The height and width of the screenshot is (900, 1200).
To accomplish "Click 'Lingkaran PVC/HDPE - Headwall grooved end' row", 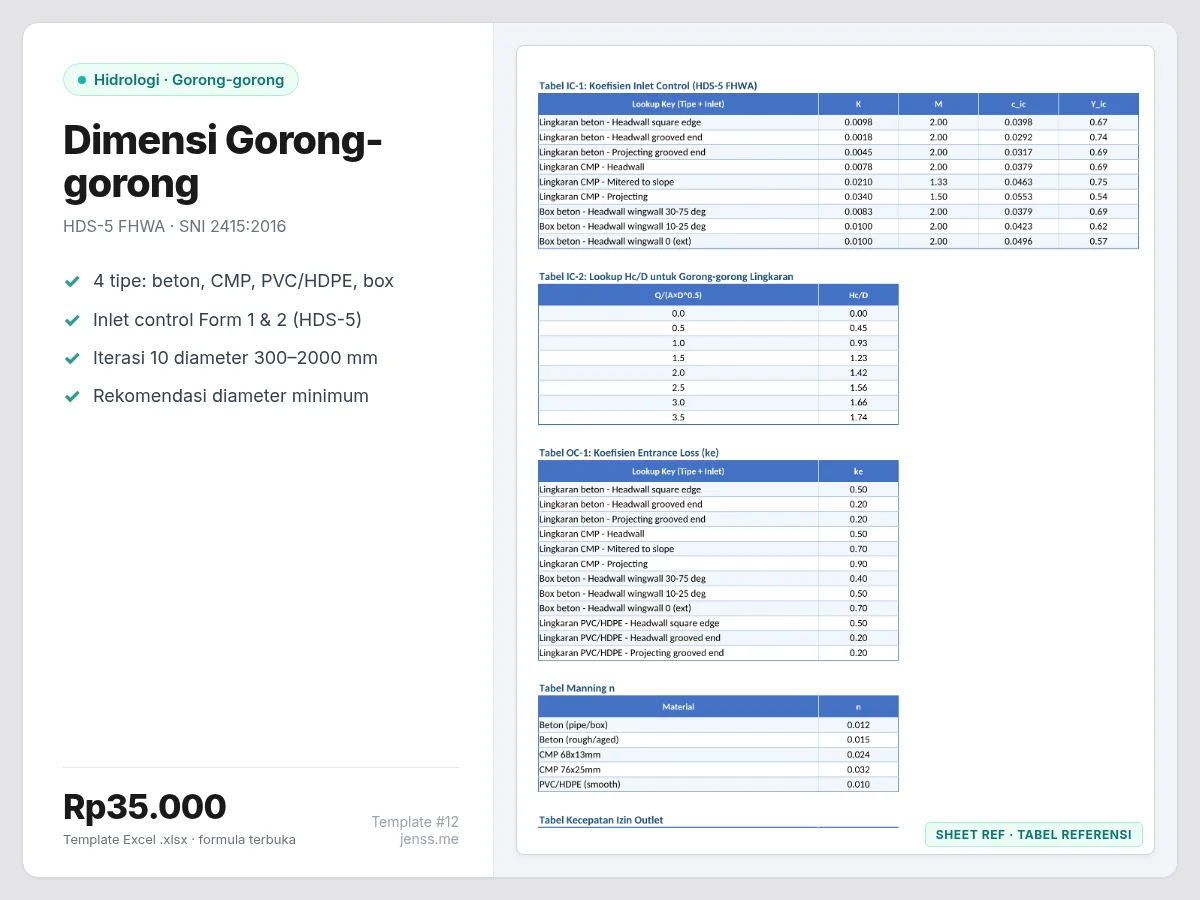I will pyautogui.click(x=718, y=638).
